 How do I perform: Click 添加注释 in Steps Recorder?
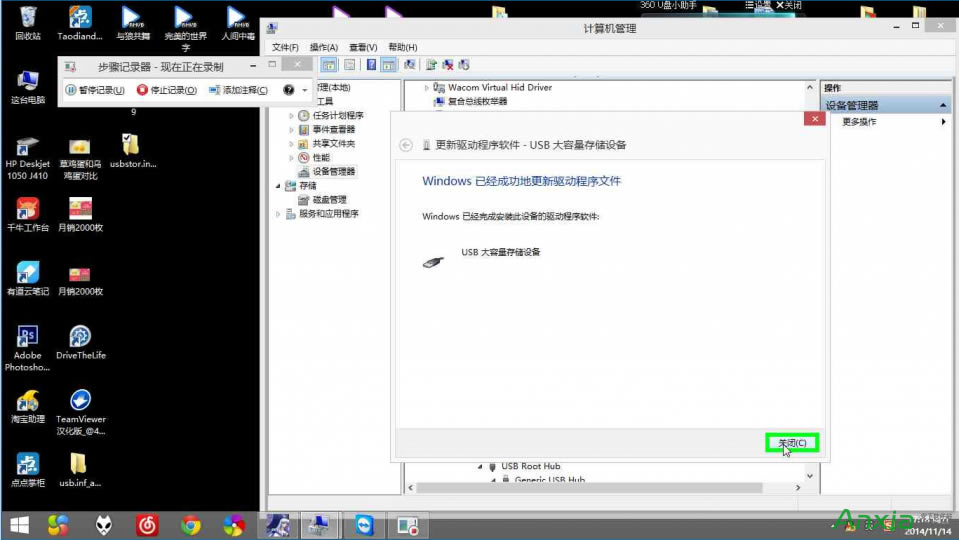coord(238,90)
